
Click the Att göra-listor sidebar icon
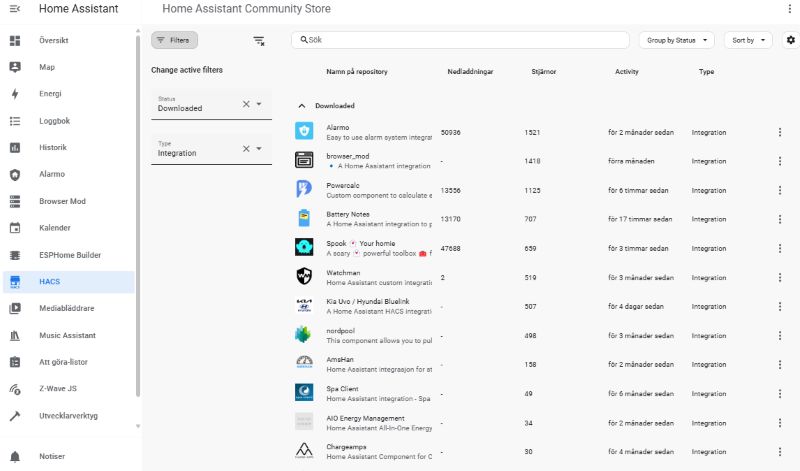(x=15, y=362)
